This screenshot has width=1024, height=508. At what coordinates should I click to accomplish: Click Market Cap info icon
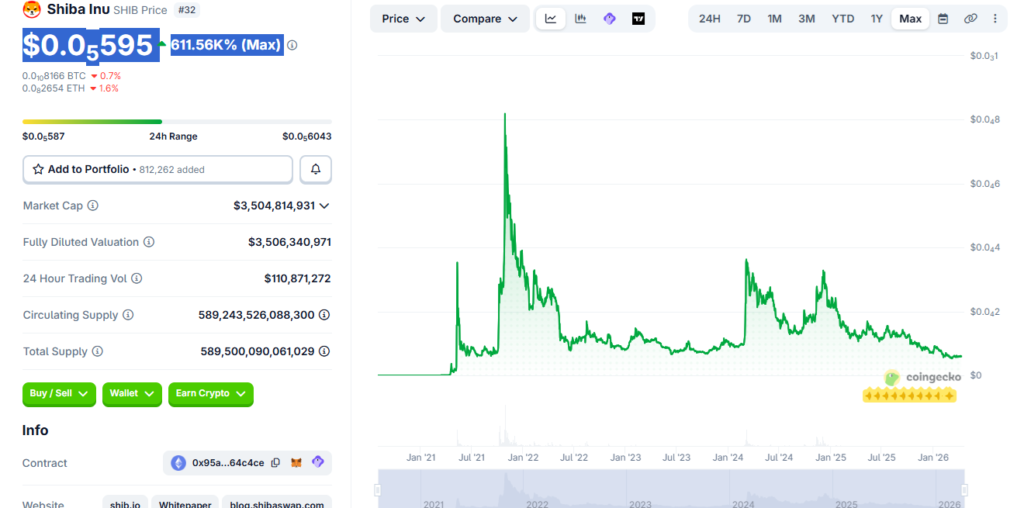click(93, 206)
